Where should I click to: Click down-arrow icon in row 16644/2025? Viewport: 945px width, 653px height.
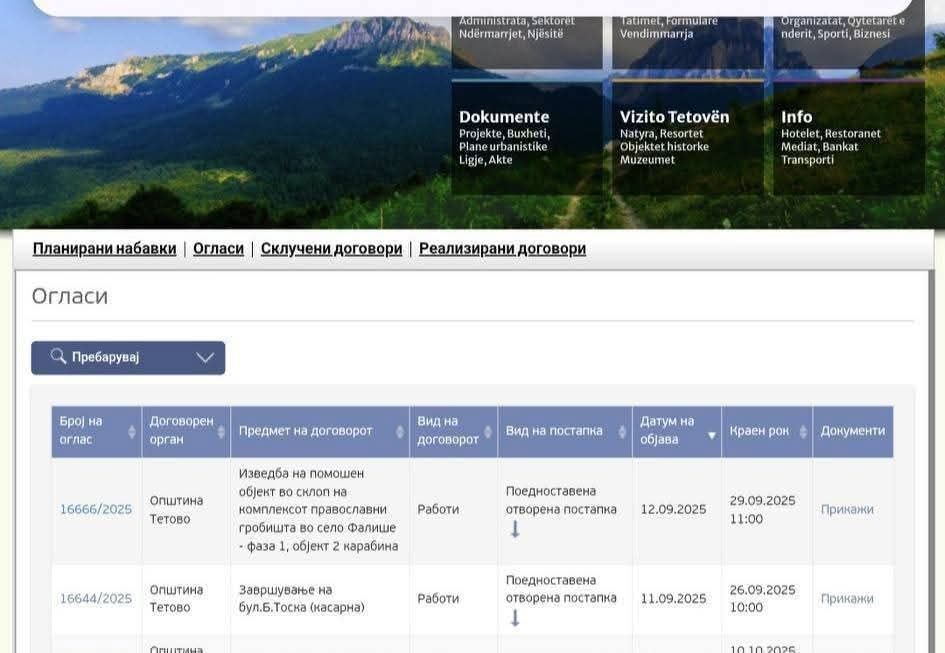click(x=515, y=619)
